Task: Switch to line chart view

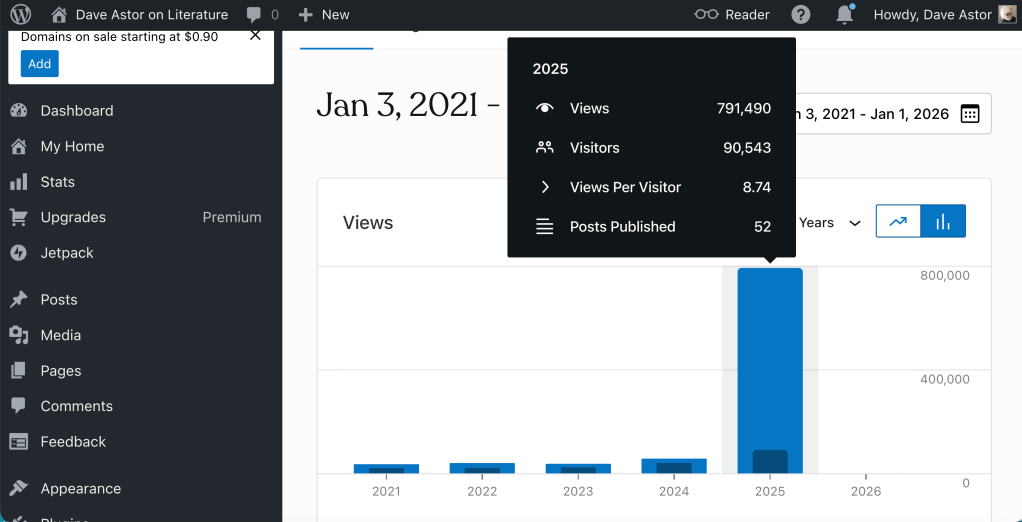Action: tap(898, 222)
